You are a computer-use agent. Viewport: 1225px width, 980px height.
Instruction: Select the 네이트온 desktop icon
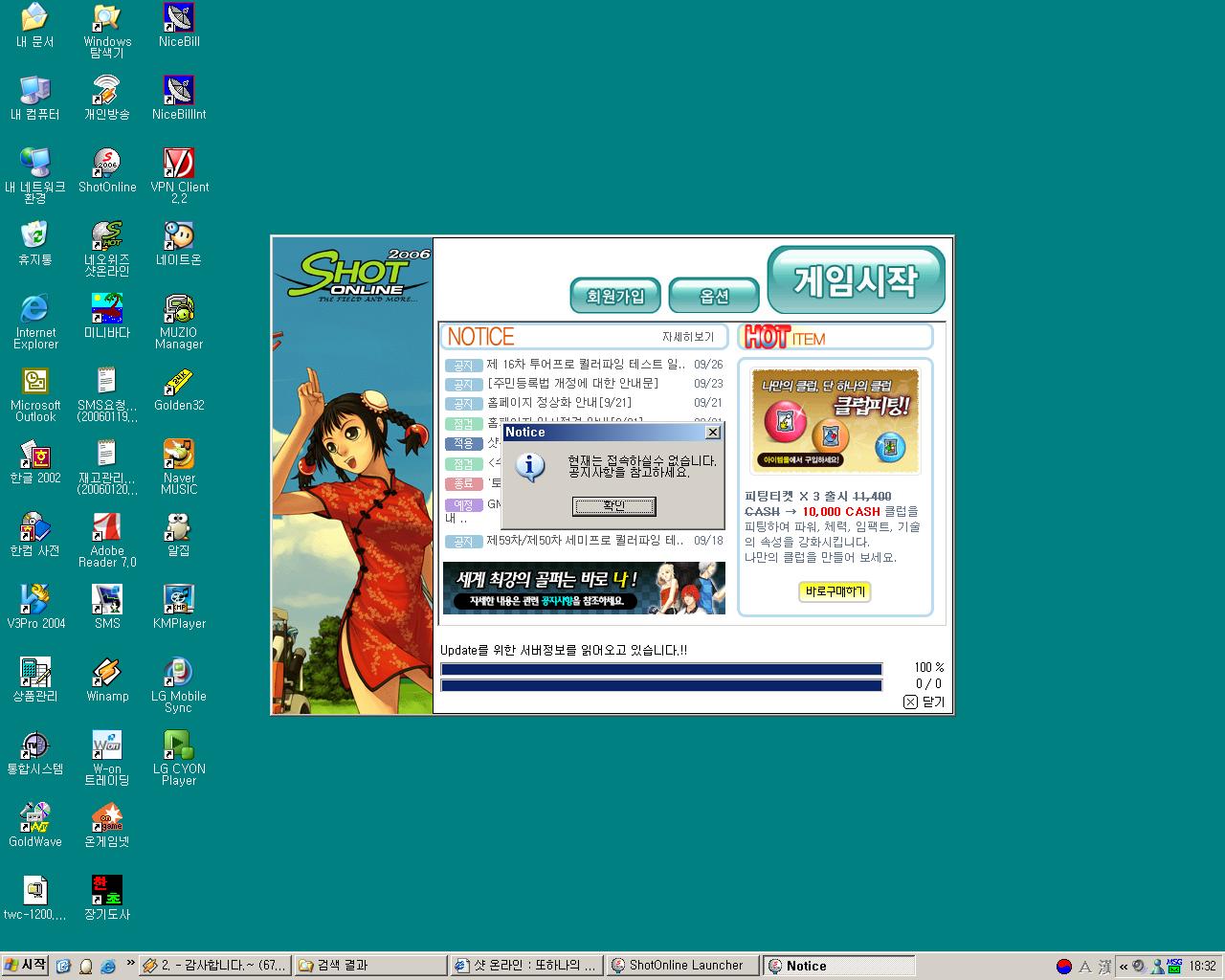coord(179,244)
